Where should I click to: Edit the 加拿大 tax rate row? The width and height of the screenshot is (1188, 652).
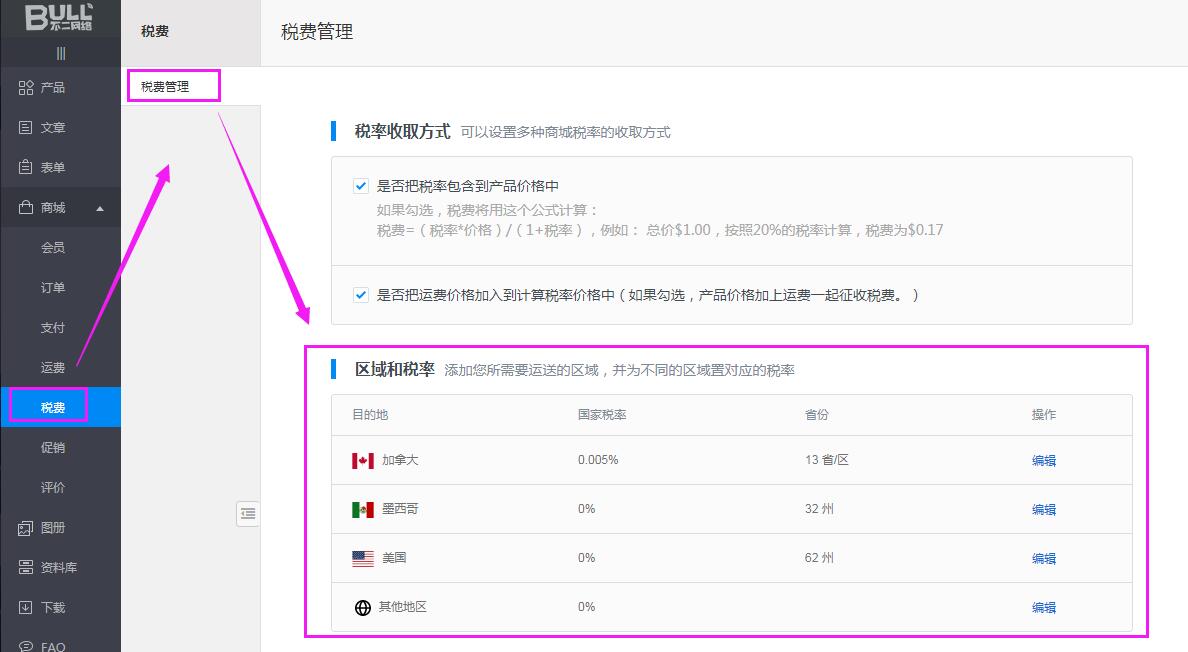(x=1043, y=461)
